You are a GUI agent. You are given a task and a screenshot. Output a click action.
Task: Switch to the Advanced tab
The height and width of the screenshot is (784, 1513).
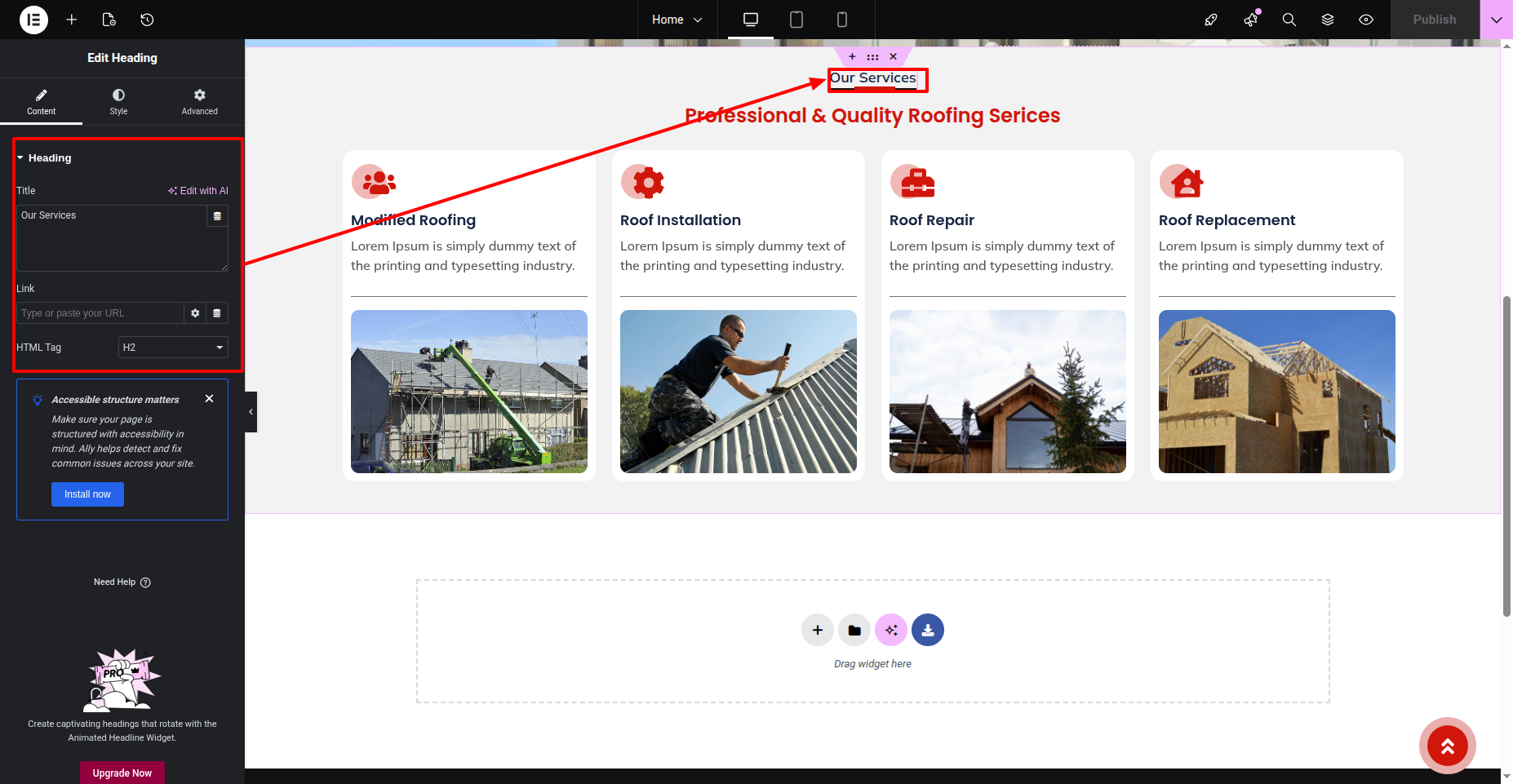[x=199, y=101]
